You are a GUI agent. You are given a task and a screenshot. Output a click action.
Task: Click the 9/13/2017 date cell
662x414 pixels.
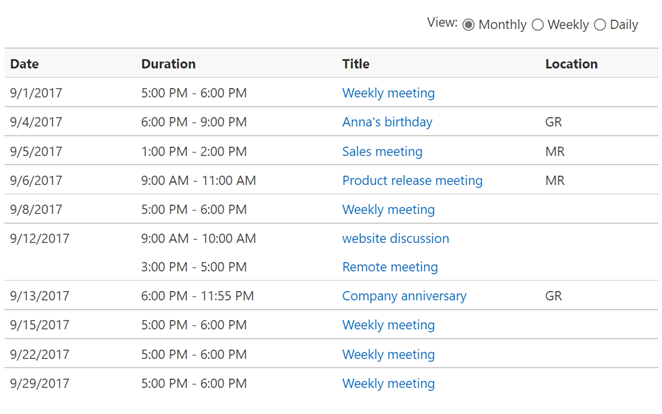coord(40,296)
